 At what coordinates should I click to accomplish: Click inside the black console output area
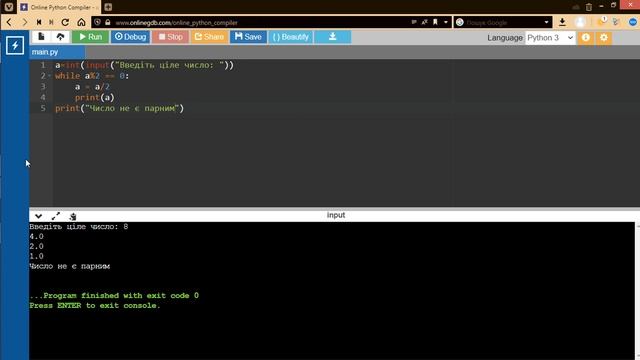point(332,291)
